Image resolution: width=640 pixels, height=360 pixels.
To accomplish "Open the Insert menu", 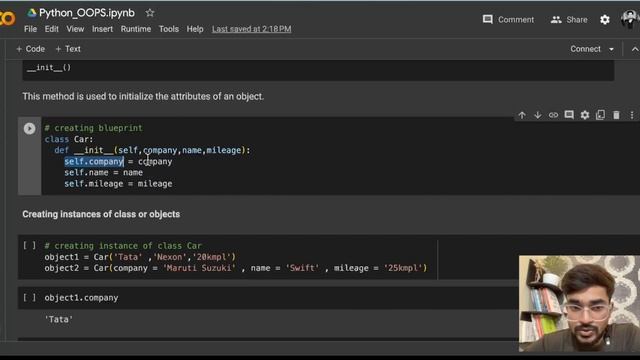I will tap(102, 29).
